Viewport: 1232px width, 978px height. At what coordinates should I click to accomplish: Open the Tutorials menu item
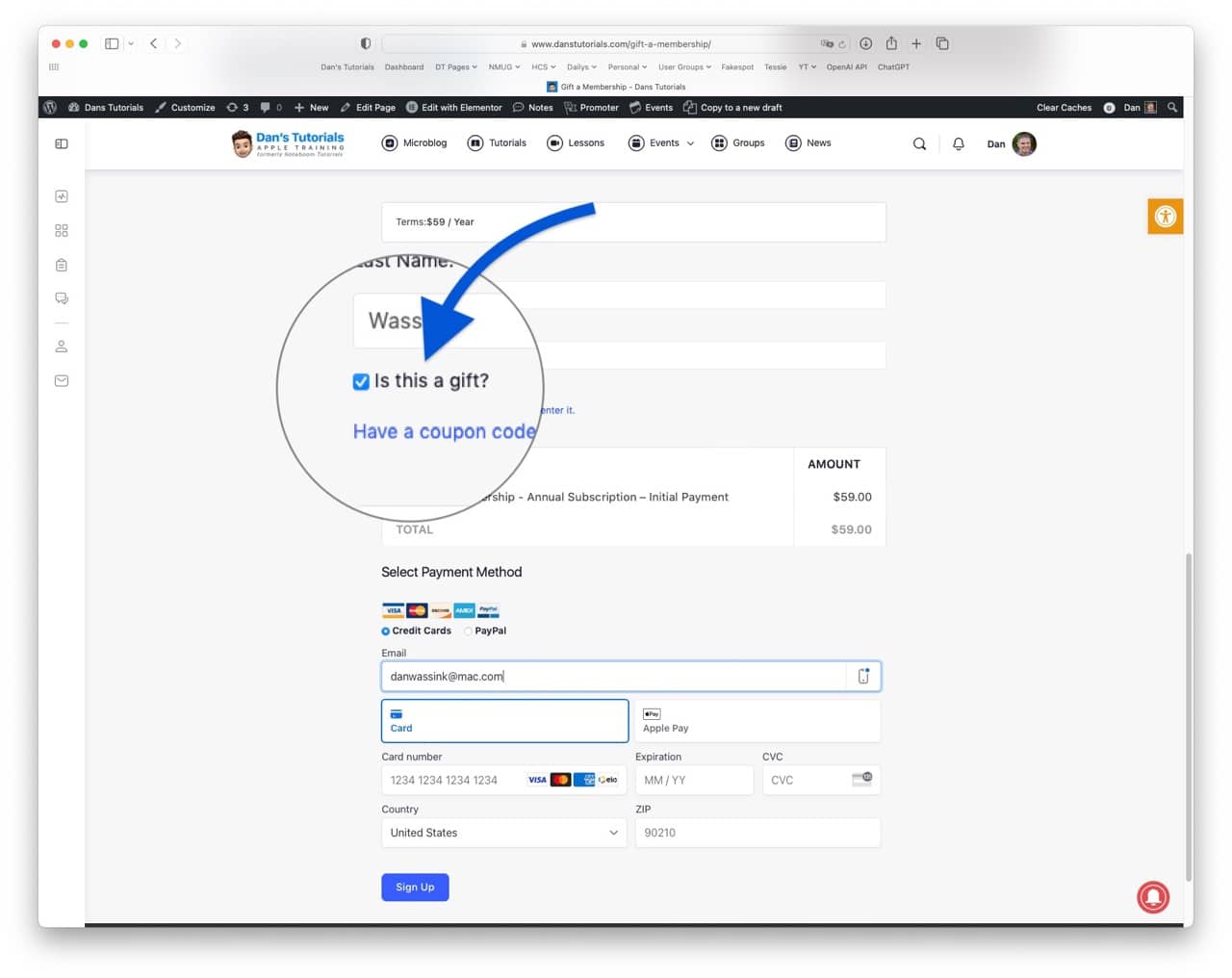point(498,143)
